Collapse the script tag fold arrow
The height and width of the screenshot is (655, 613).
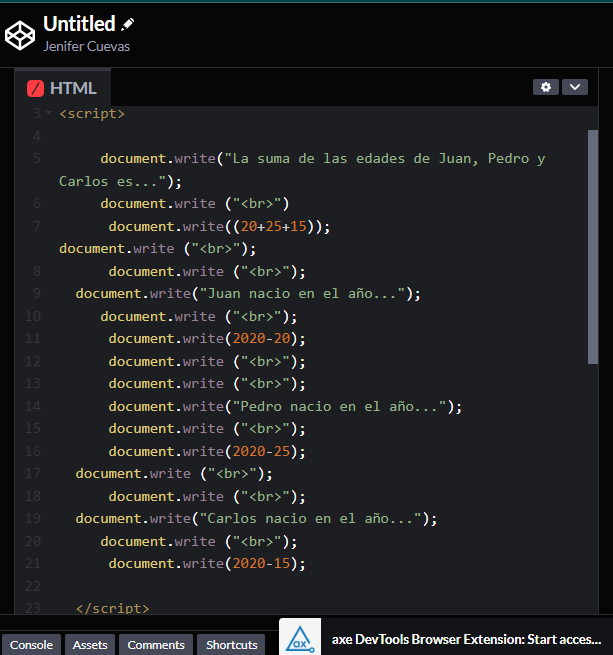[x=48, y=113]
